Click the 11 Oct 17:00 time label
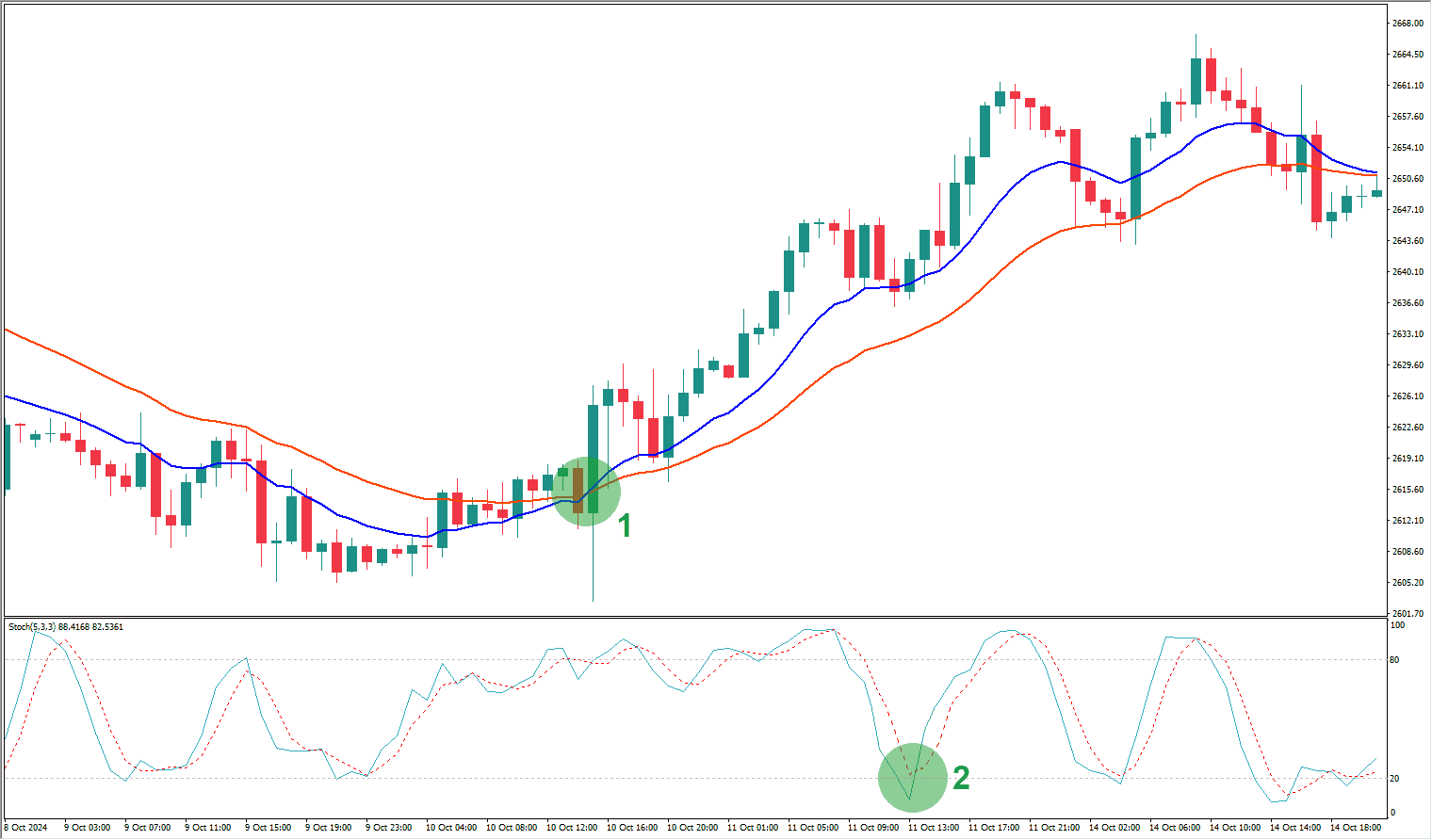This screenshot has height=840, width=1432. pyautogui.click(x=994, y=828)
